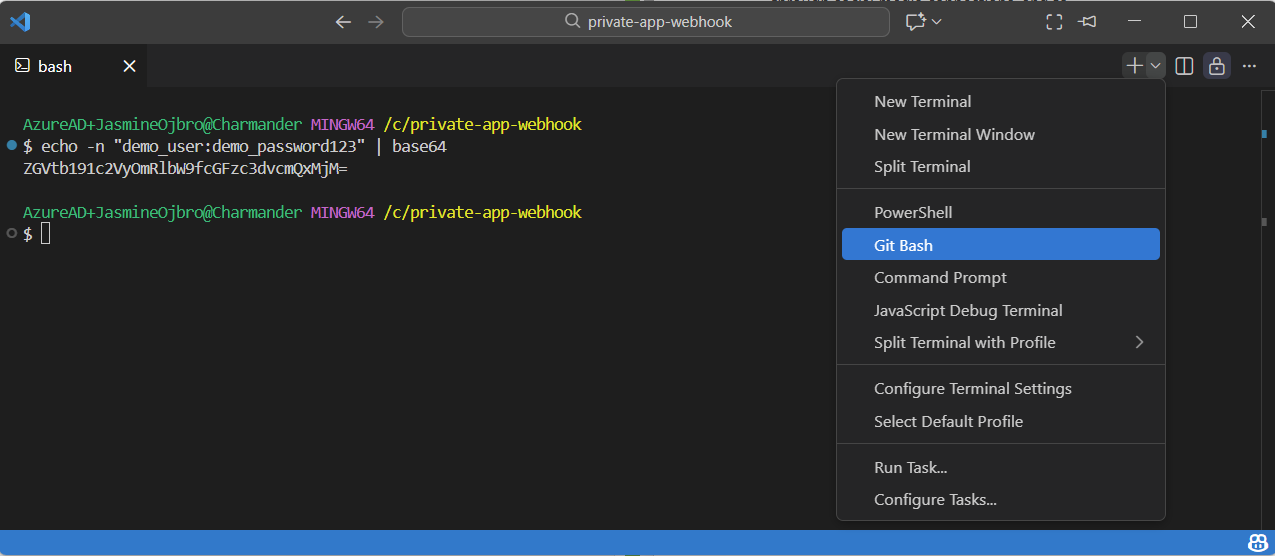Choose New Terminal Window
The height and width of the screenshot is (556, 1275).
click(x=1001, y=134)
